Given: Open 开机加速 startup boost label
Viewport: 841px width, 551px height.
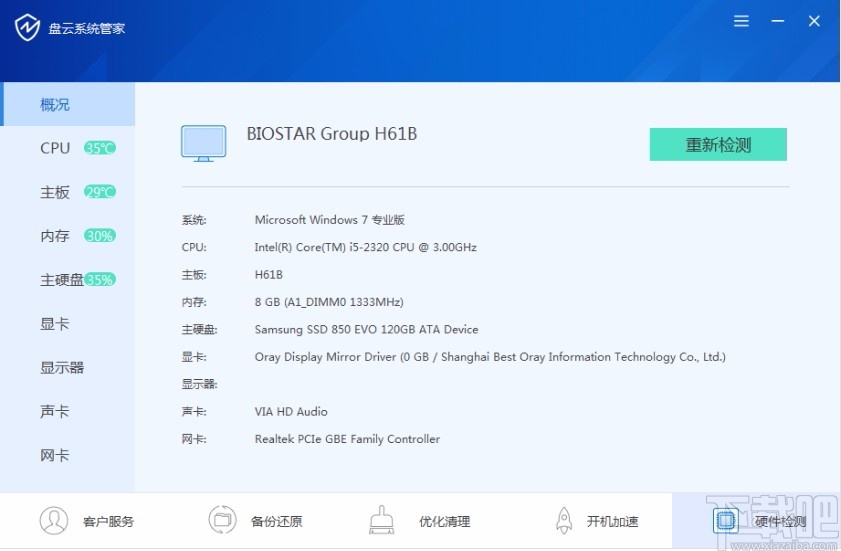Looking at the screenshot, I should point(613,521).
